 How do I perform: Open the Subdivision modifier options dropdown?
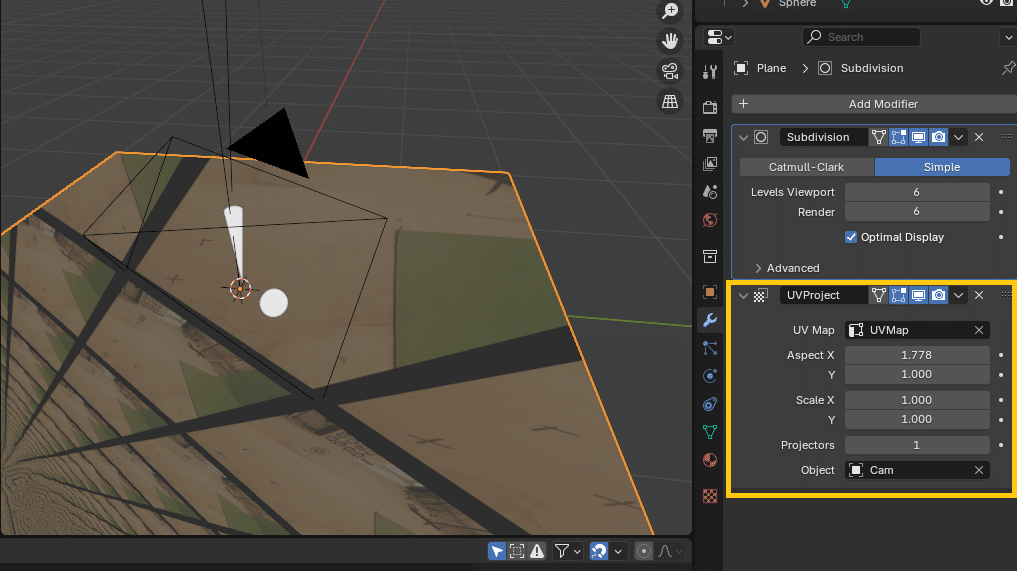pyautogui.click(x=958, y=137)
